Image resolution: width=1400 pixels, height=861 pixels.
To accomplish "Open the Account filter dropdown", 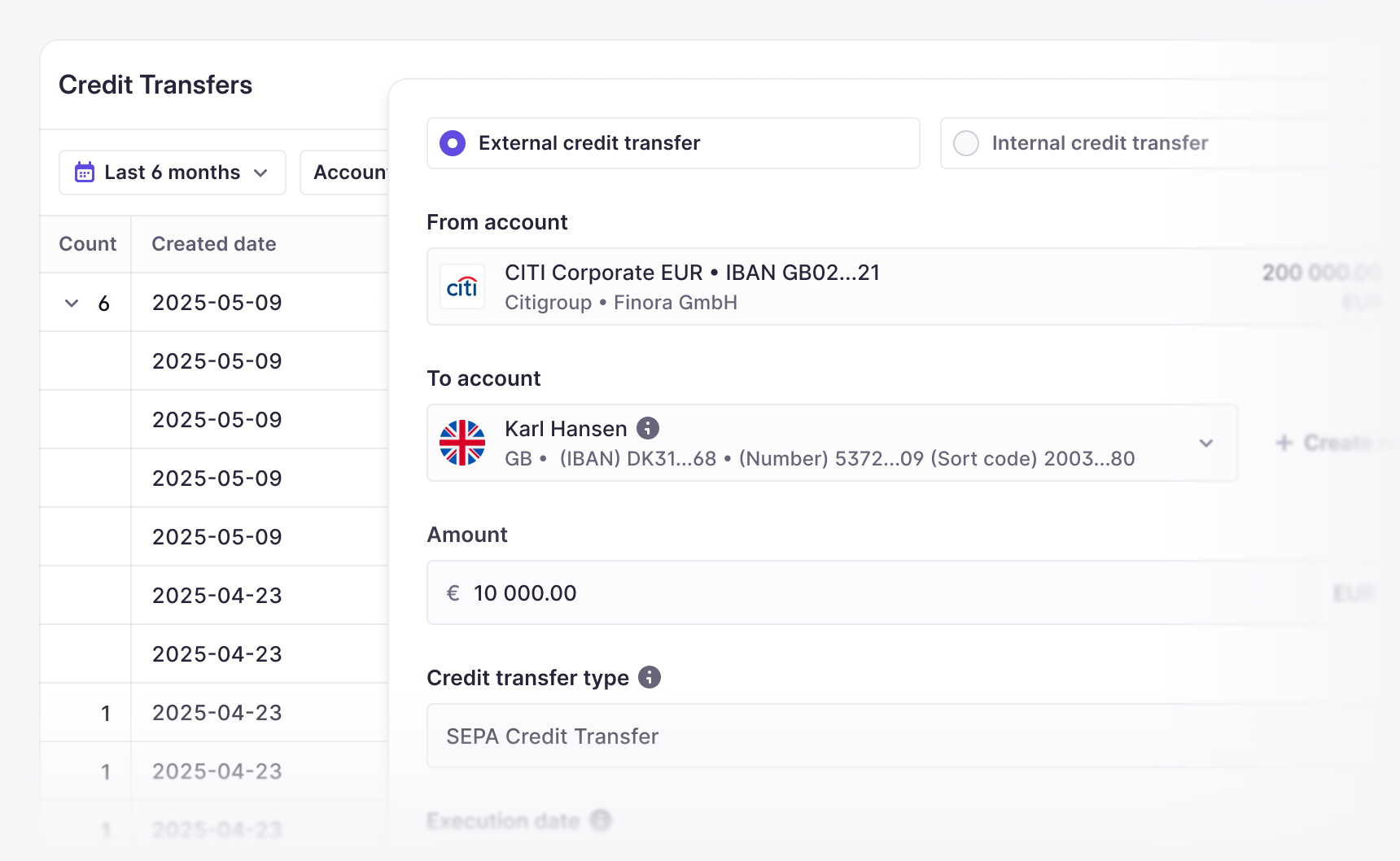I will (x=345, y=173).
